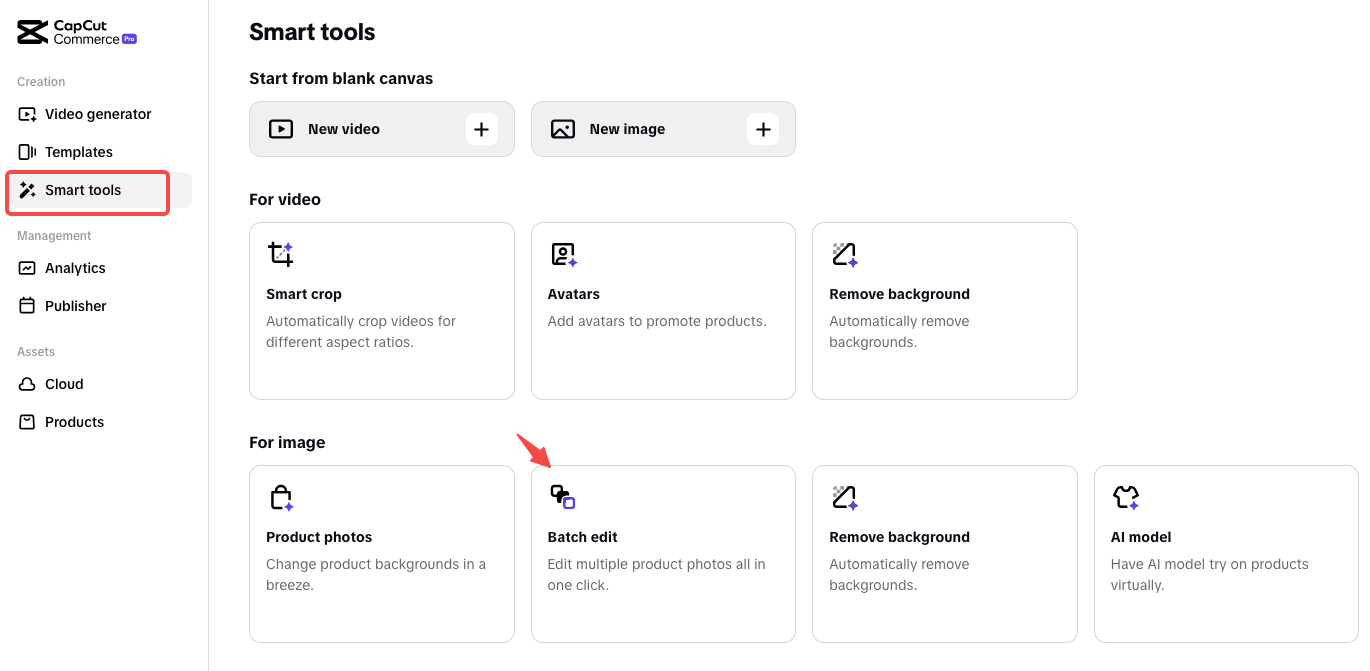
Task: Click the Pro badge next to Commerce
Action: tap(129, 39)
